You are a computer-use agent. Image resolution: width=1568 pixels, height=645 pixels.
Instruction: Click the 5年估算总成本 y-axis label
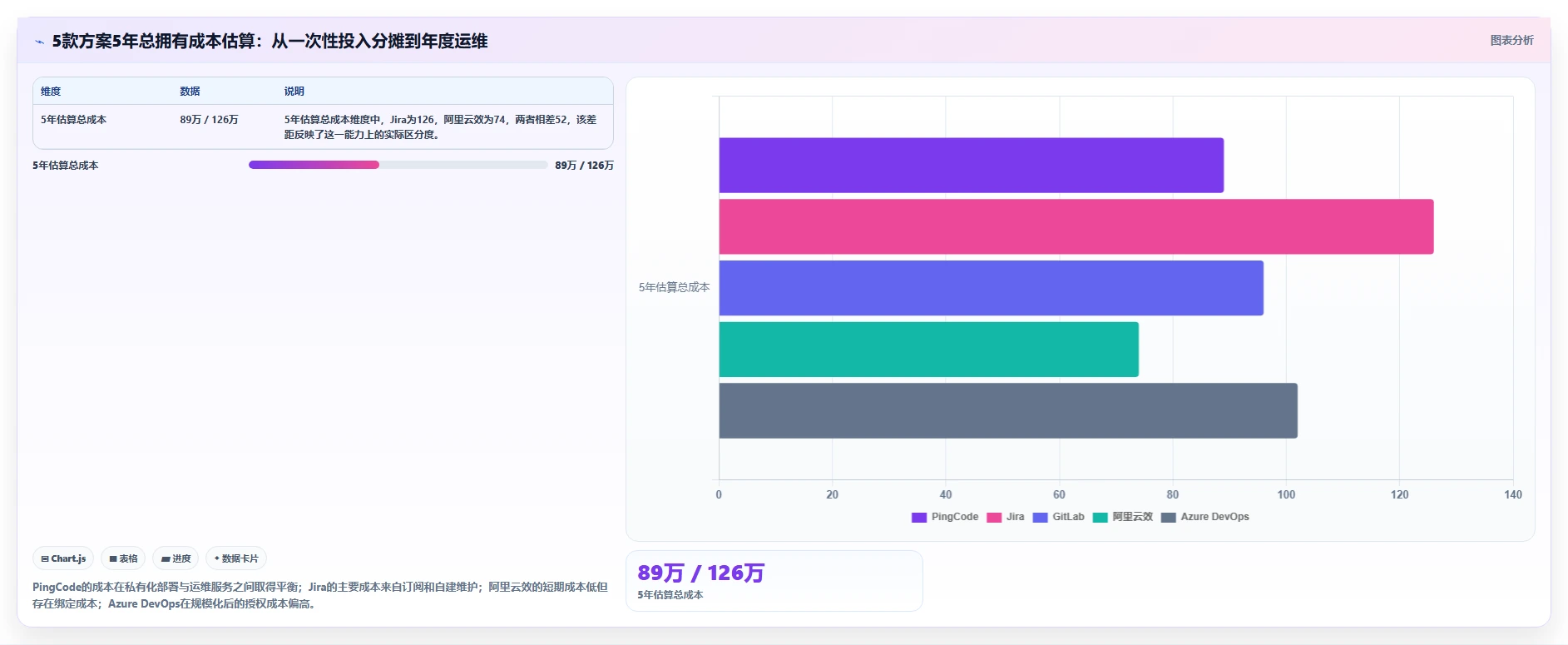(674, 287)
